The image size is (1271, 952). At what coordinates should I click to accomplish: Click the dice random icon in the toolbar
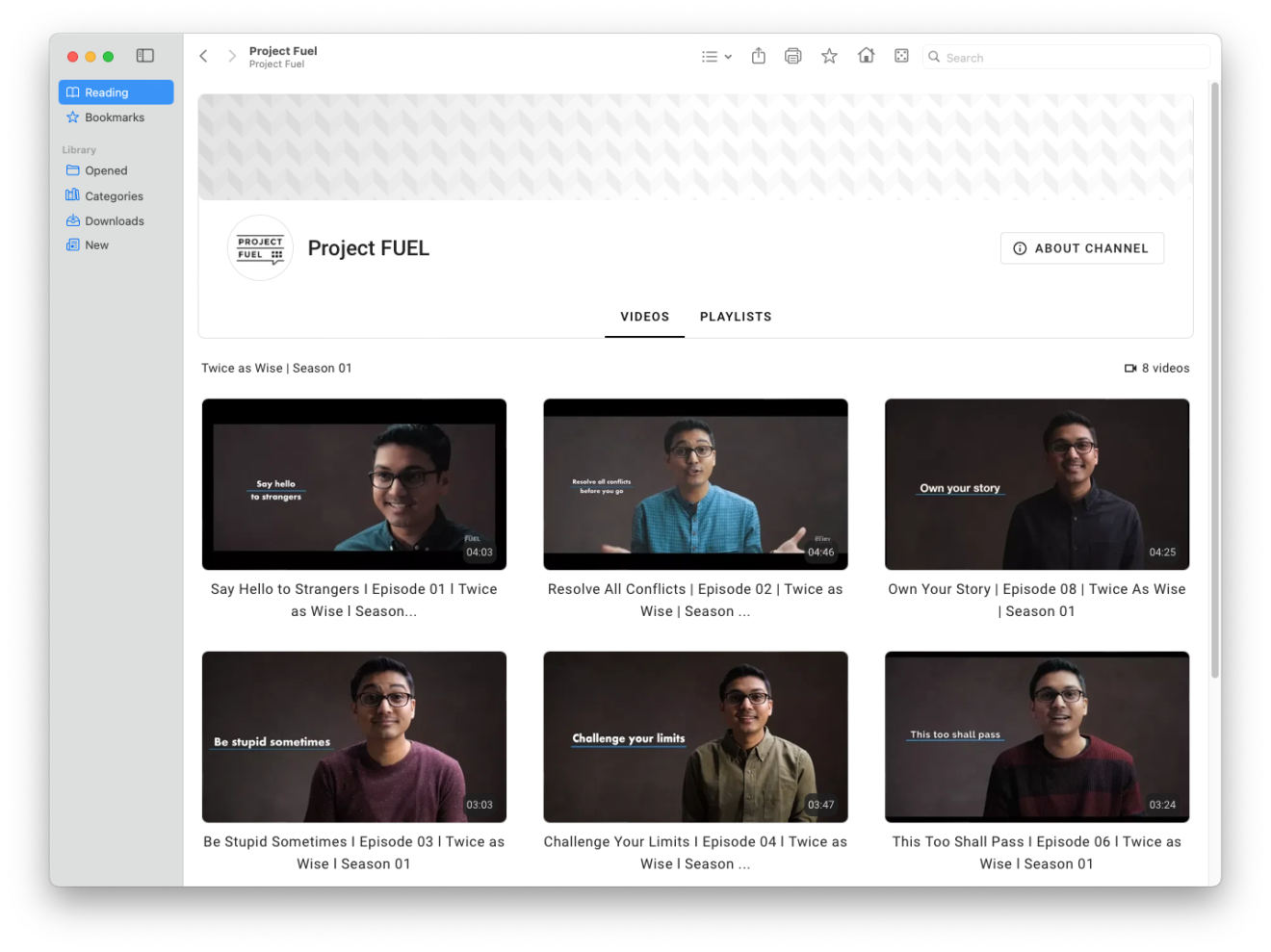coord(901,56)
